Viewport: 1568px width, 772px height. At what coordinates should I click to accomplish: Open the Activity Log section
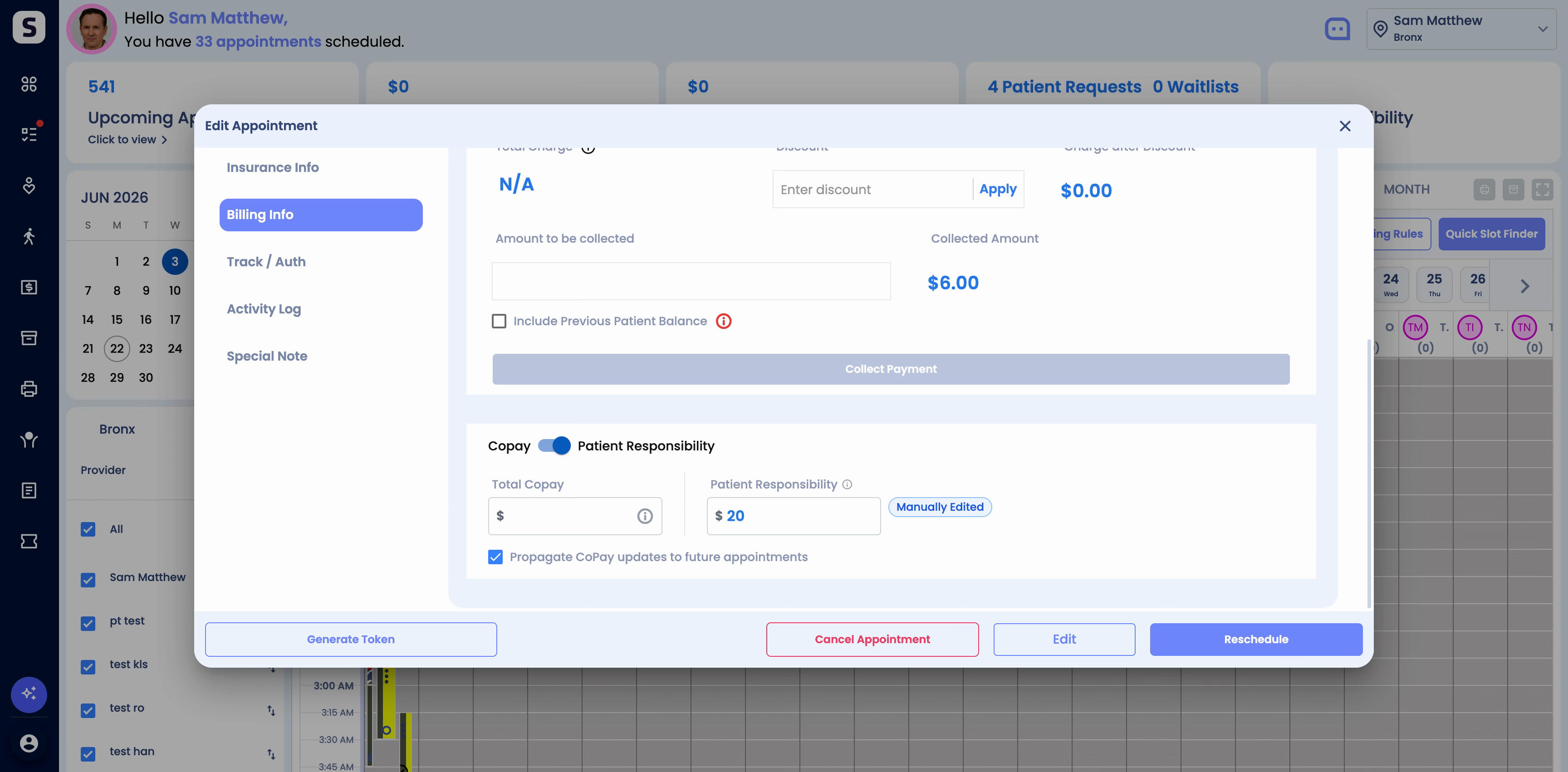coord(264,309)
